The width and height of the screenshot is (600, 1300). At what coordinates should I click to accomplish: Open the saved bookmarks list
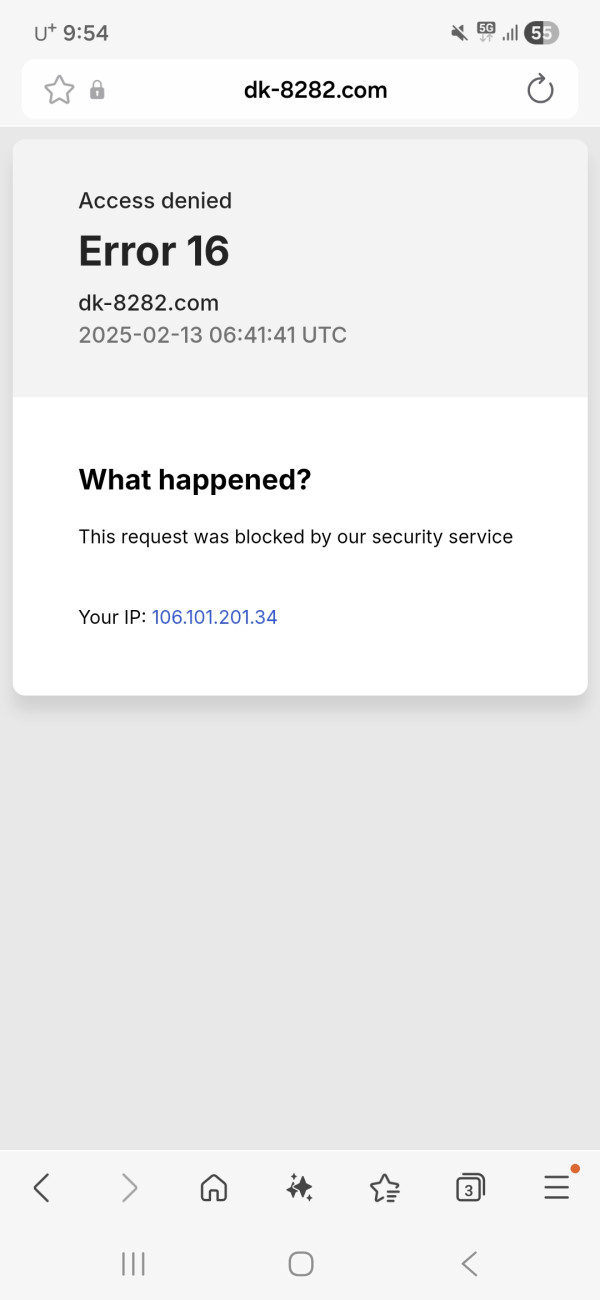click(385, 1187)
